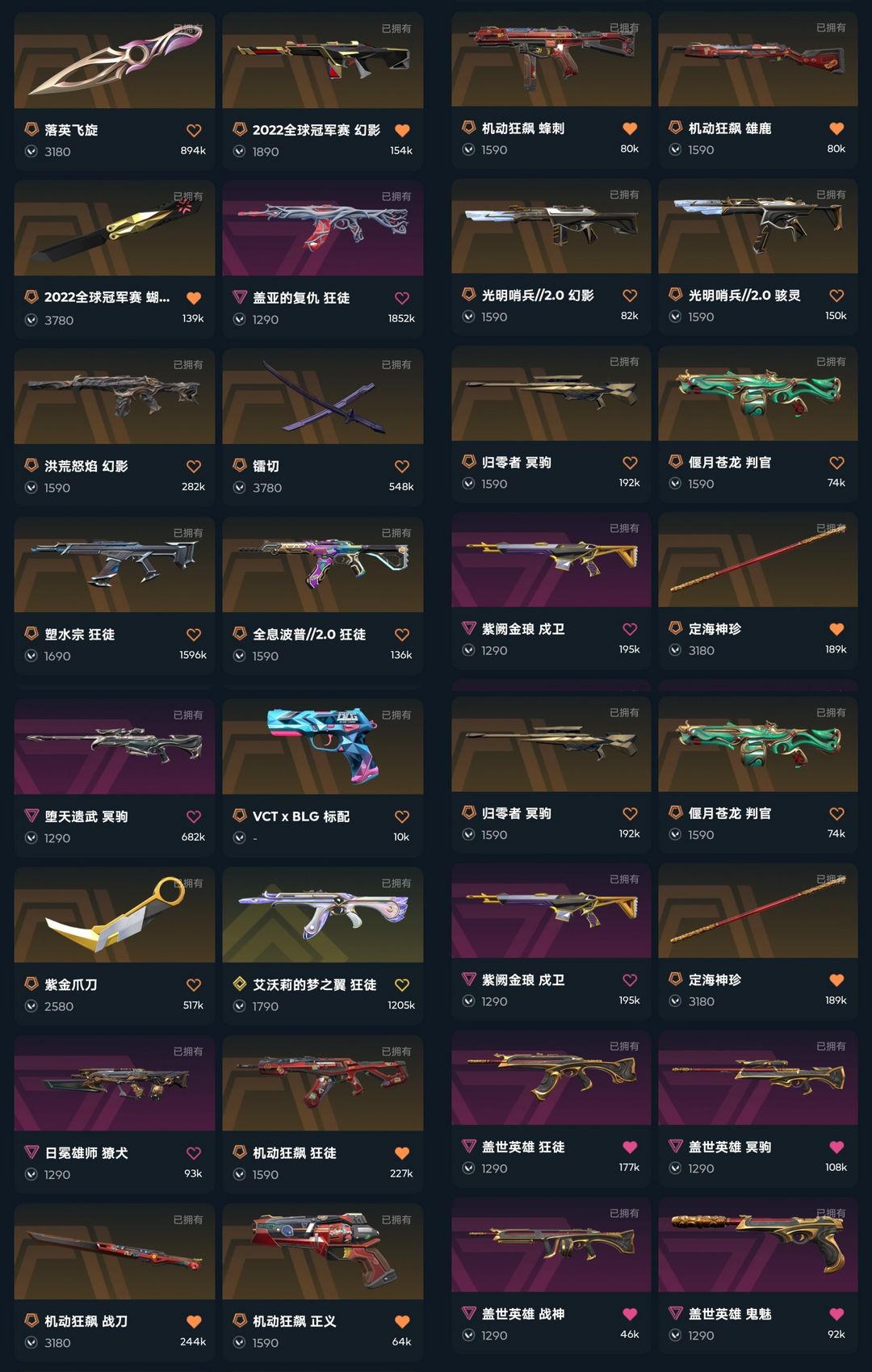The width and height of the screenshot is (872, 1372).
Task: Open the VCT x BLG 标配 pistol thumbnail
Action: tap(323, 746)
